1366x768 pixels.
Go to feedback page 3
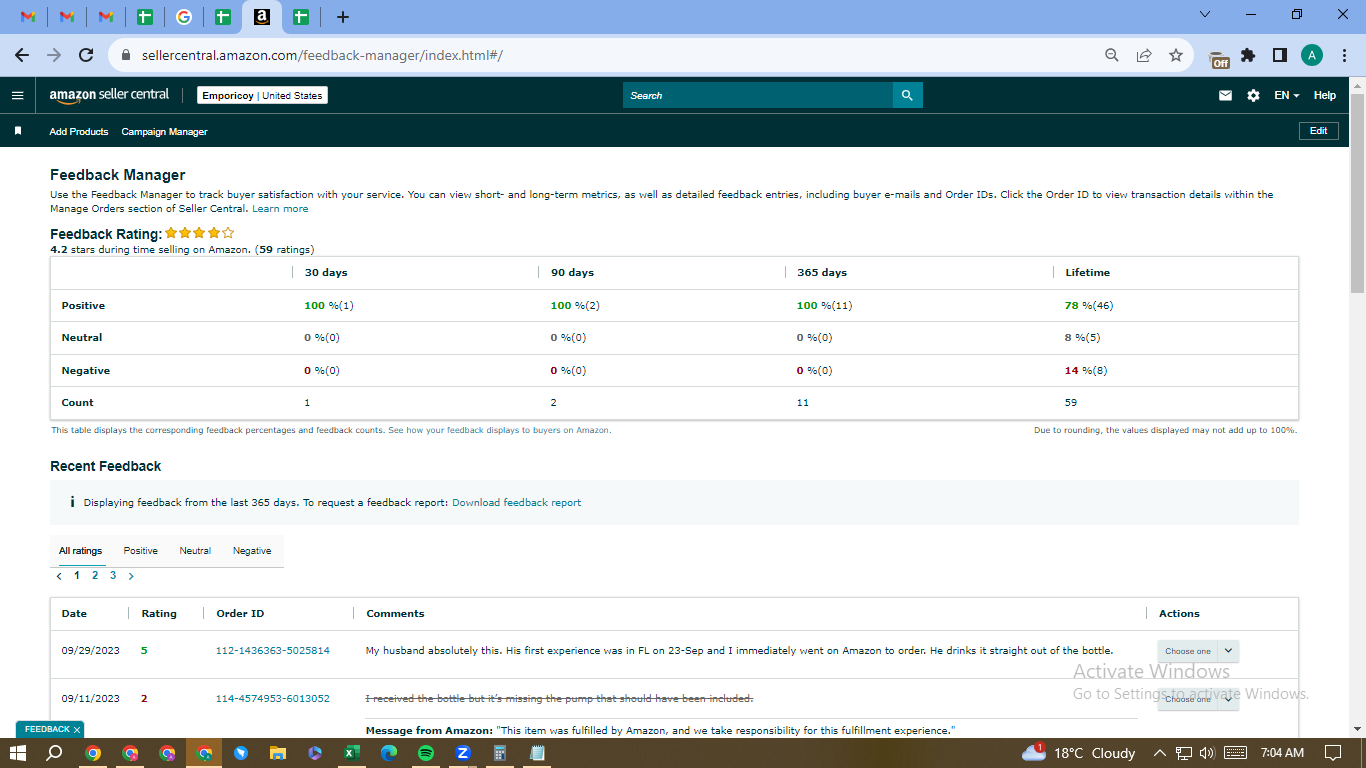(x=113, y=576)
